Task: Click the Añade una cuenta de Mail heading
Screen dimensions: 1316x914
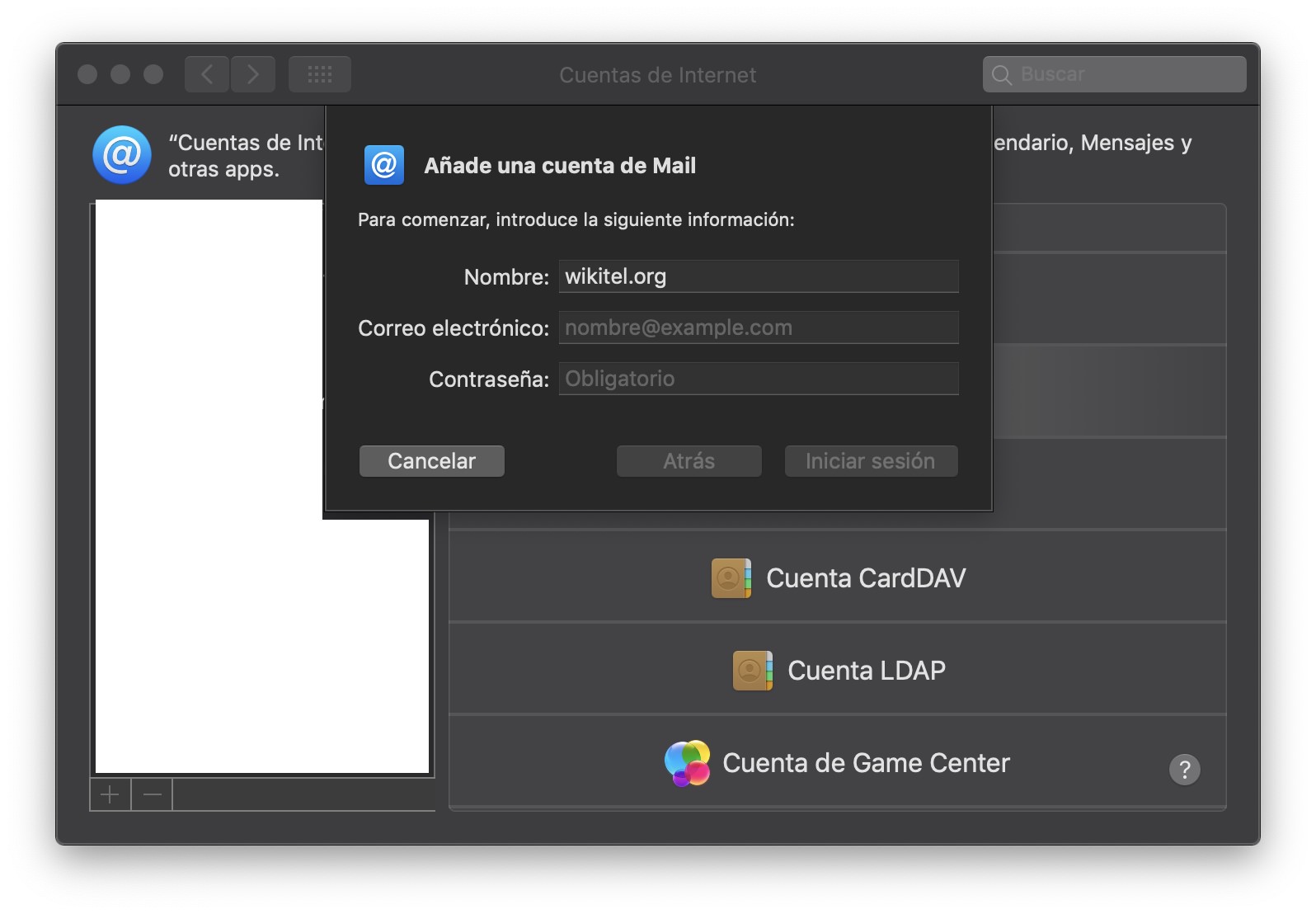Action: click(x=560, y=166)
